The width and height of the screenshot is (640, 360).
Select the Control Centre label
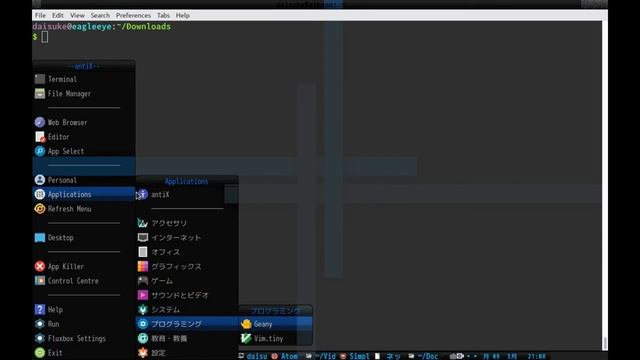(73, 281)
